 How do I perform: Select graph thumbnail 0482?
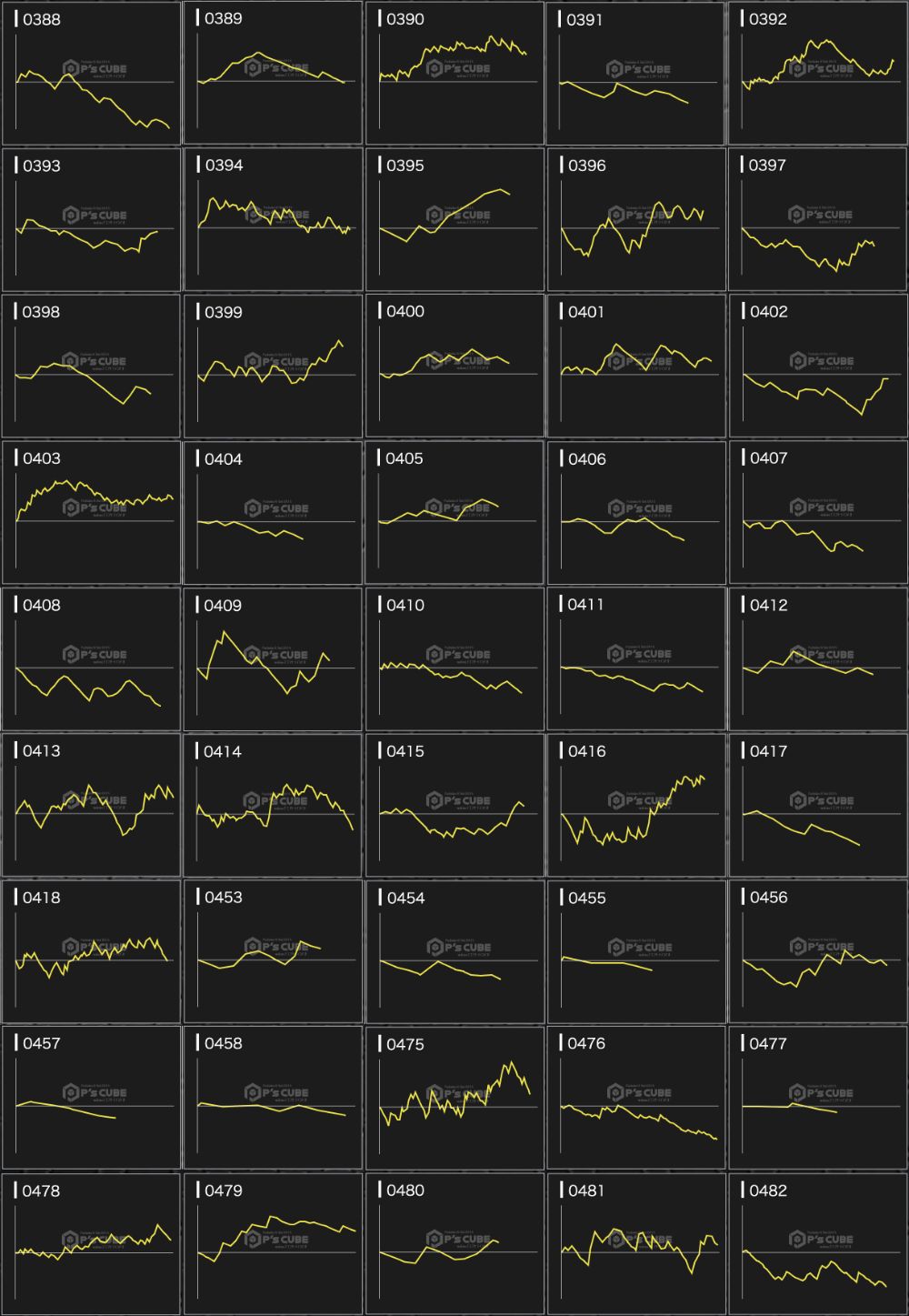tap(818, 1244)
